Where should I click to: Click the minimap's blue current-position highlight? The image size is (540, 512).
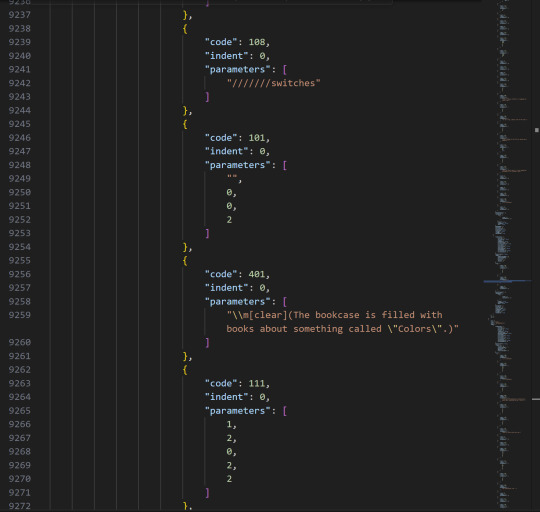coord(508,281)
